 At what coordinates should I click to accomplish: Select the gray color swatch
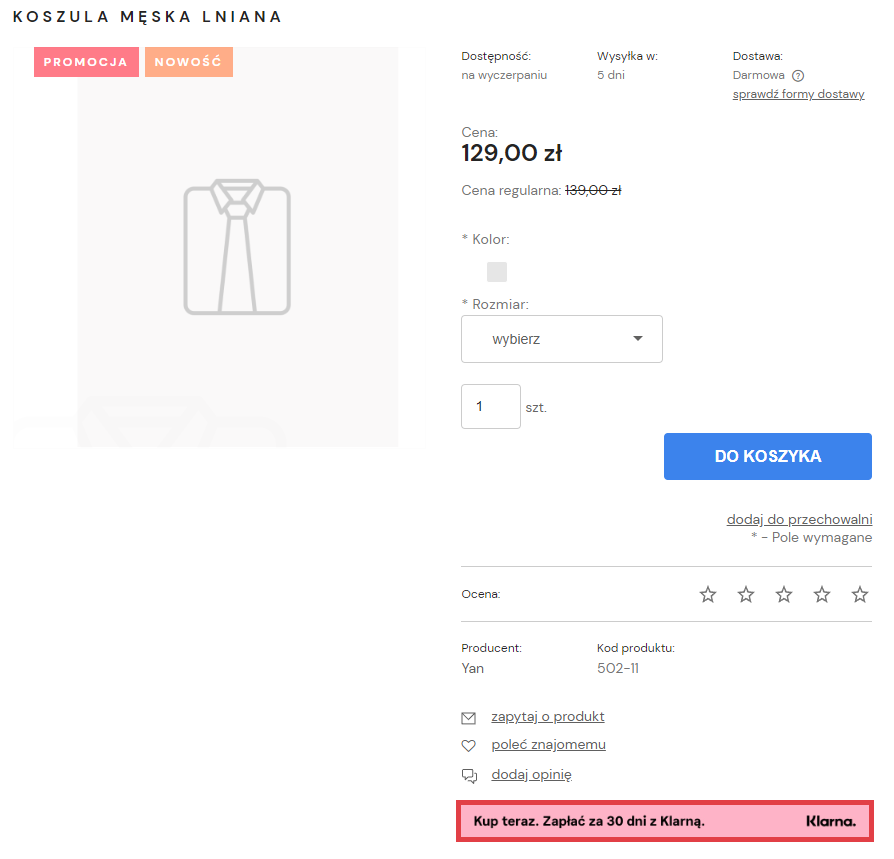pos(497,272)
